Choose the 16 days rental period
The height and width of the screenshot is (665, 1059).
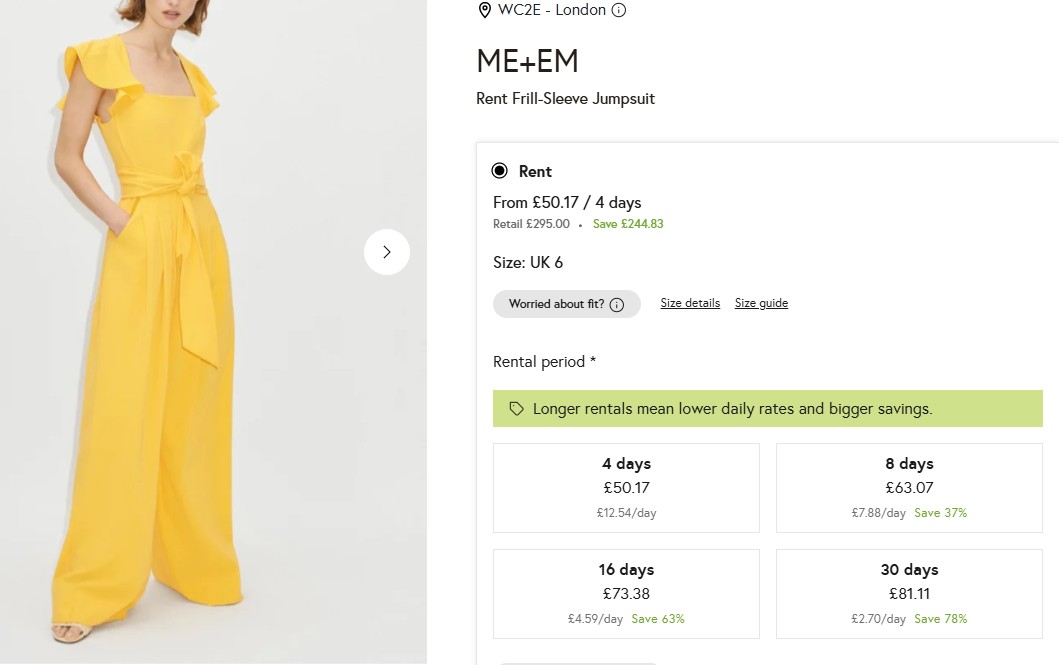pyautogui.click(x=626, y=592)
